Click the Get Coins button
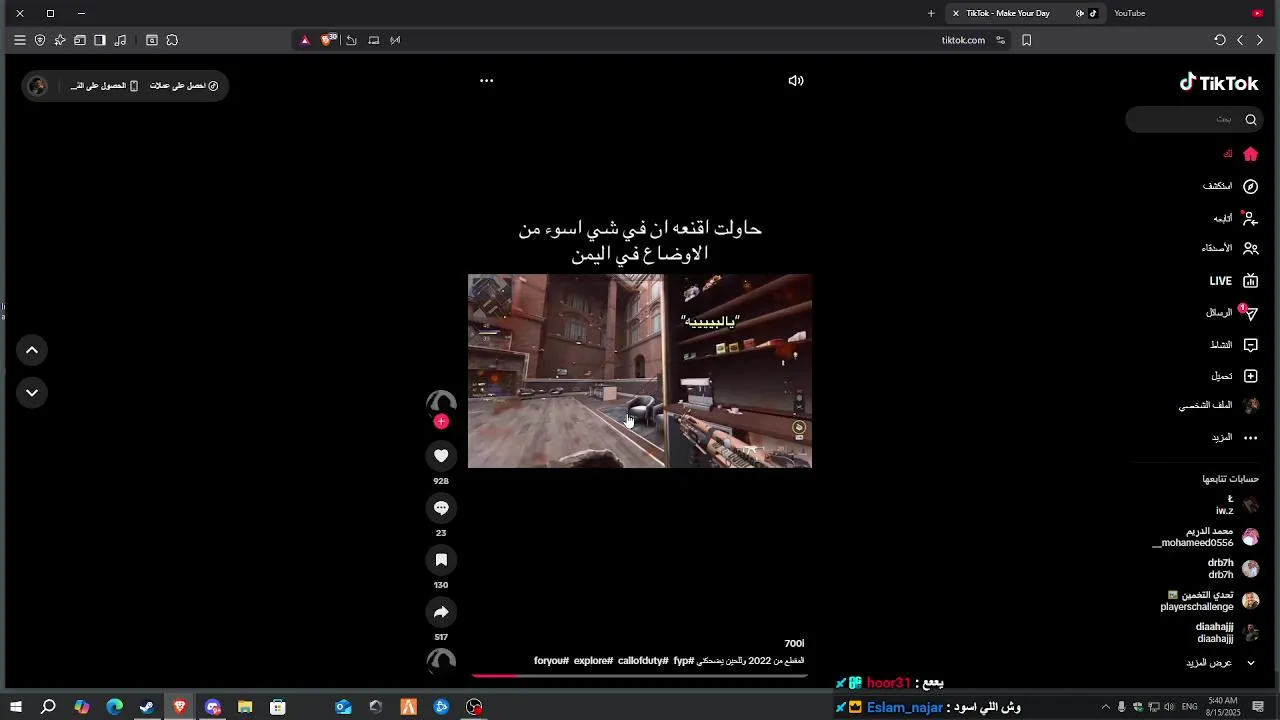This screenshot has height=720, width=1280. tap(184, 86)
